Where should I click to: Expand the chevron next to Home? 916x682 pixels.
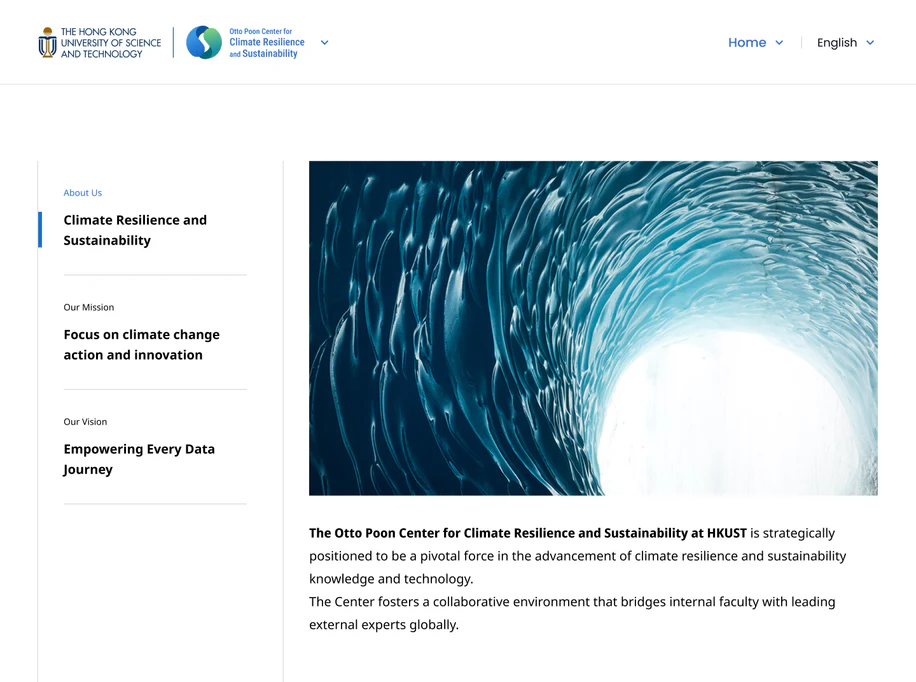click(779, 43)
